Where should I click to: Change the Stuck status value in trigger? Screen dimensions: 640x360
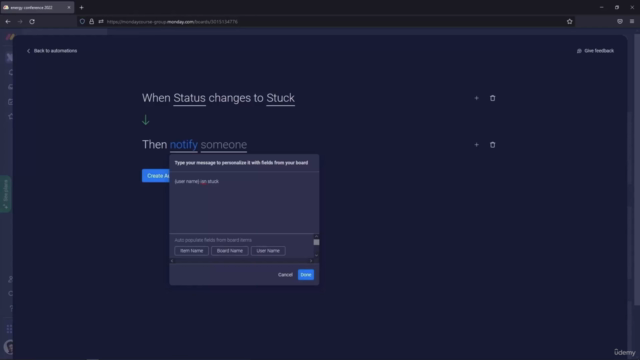[x=280, y=98]
